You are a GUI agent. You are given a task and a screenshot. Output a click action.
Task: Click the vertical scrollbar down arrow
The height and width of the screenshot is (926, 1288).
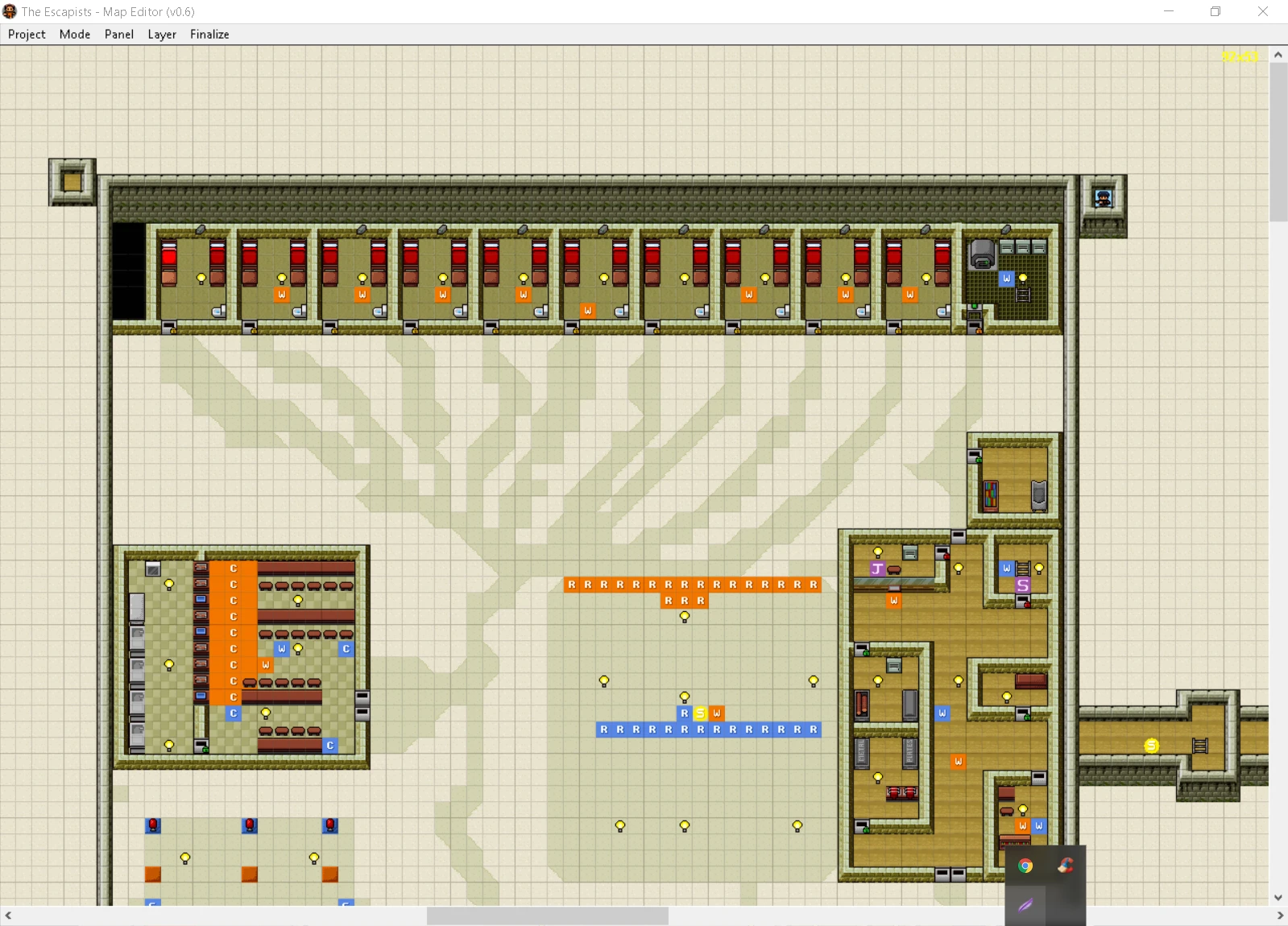pos(1278,897)
